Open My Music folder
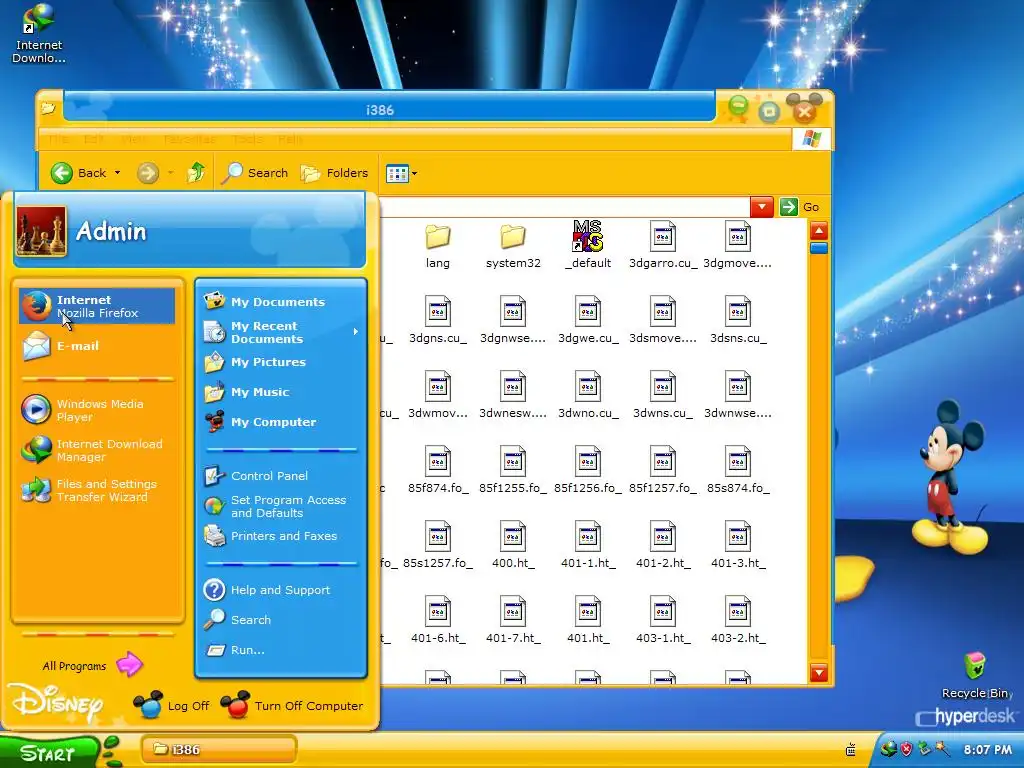The image size is (1024, 768). point(281,392)
